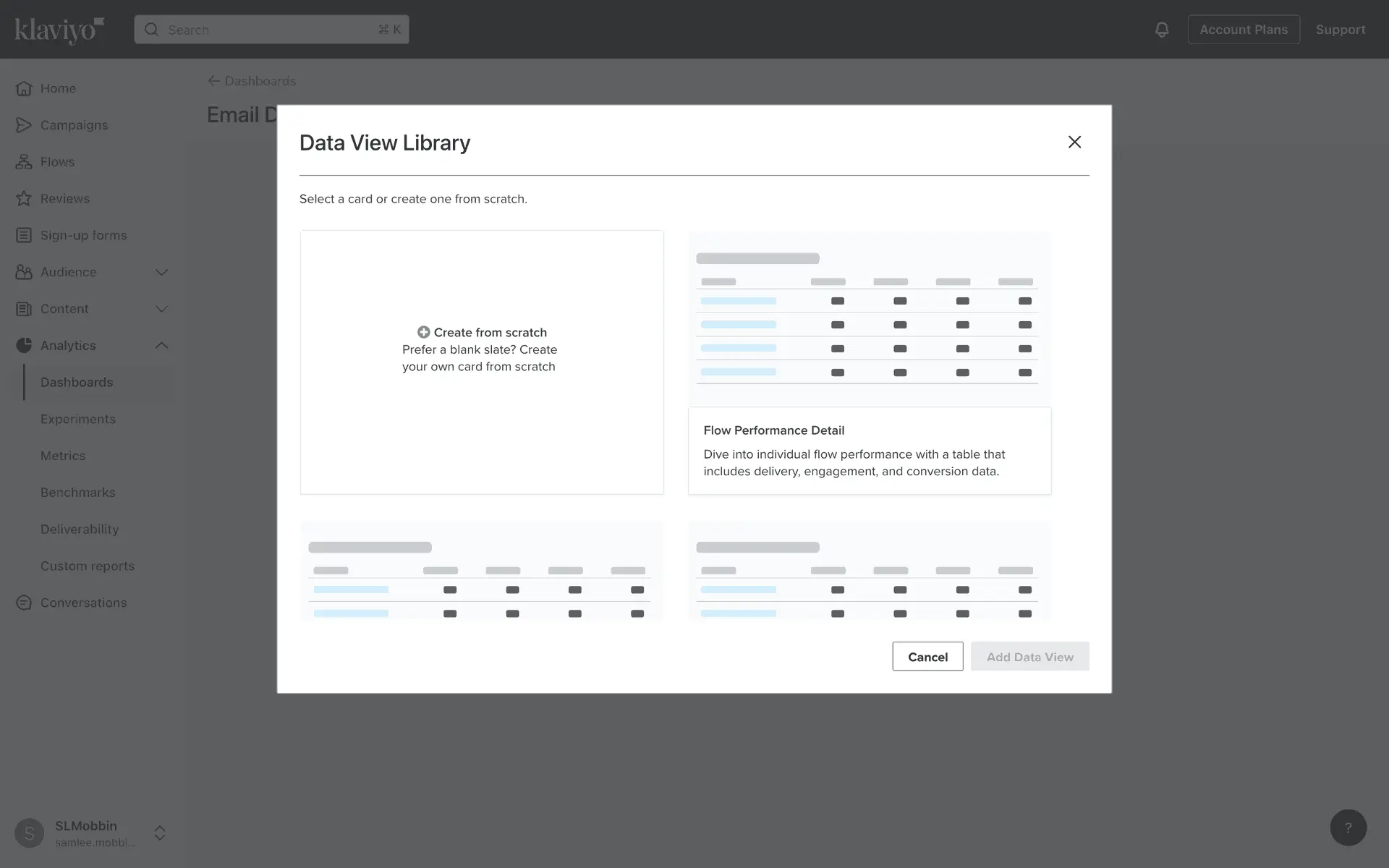This screenshot has width=1389, height=868.
Task: Collapse the Analytics section chevron
Action: point(161,346)
